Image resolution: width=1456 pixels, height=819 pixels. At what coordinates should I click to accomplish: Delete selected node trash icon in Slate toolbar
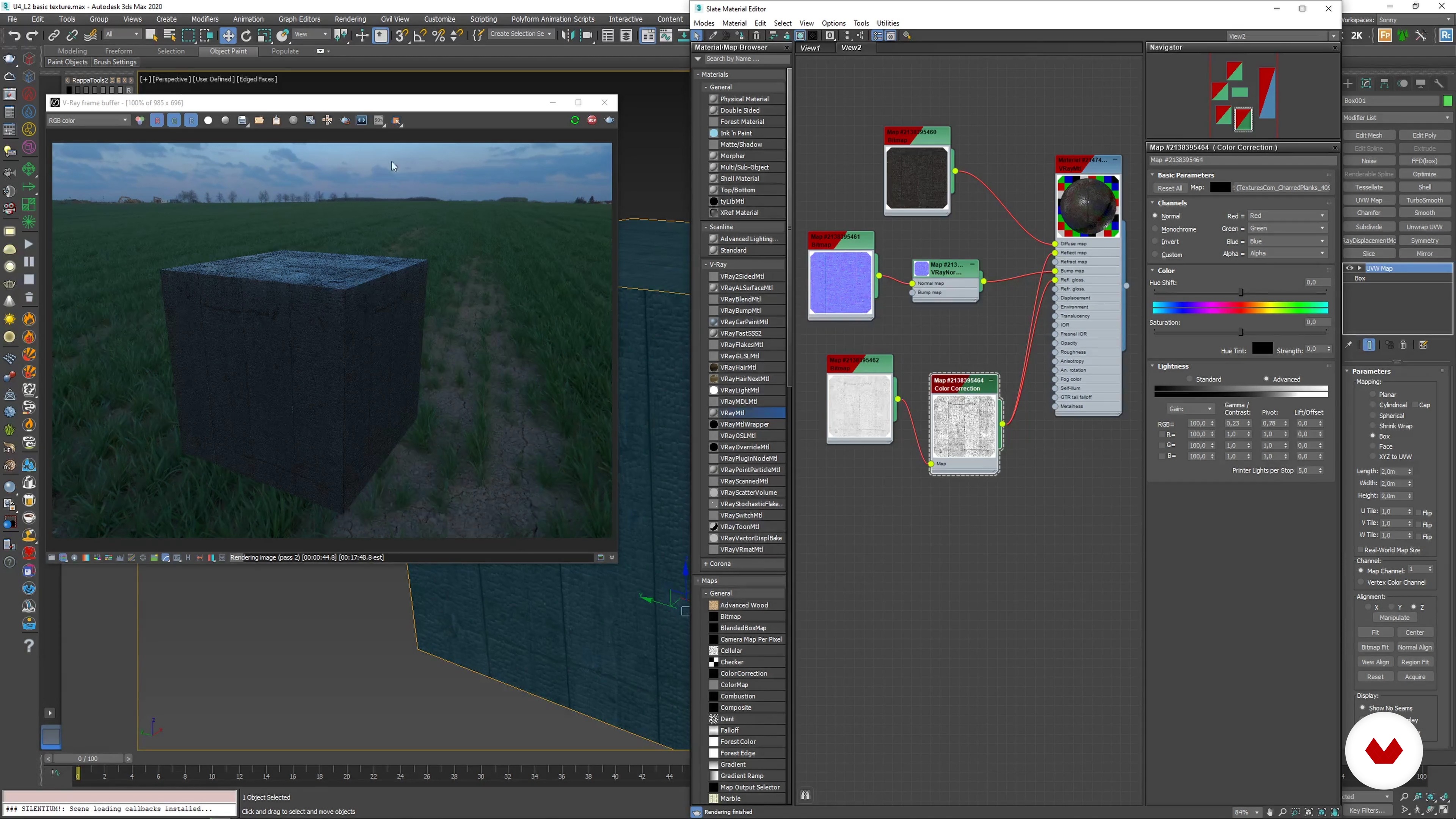756,36
